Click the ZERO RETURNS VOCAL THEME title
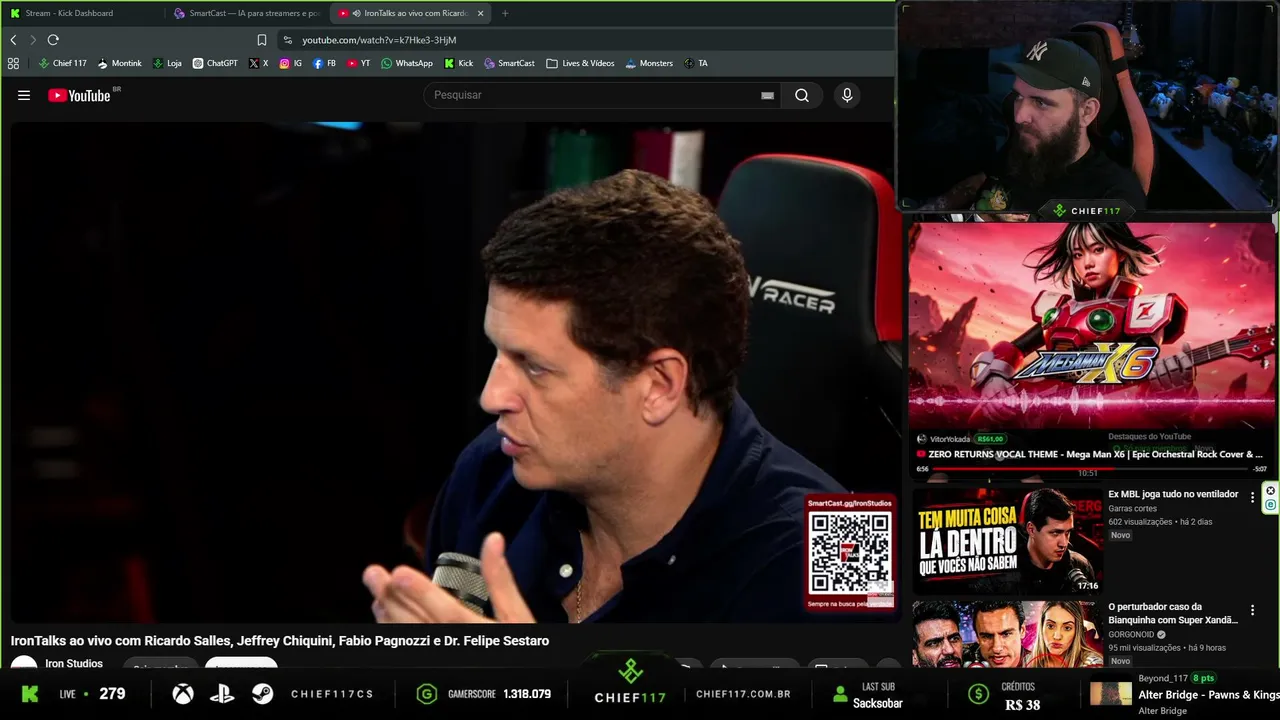The height and width of the screenshot is (720, 1280). [x=1096, y=454]
